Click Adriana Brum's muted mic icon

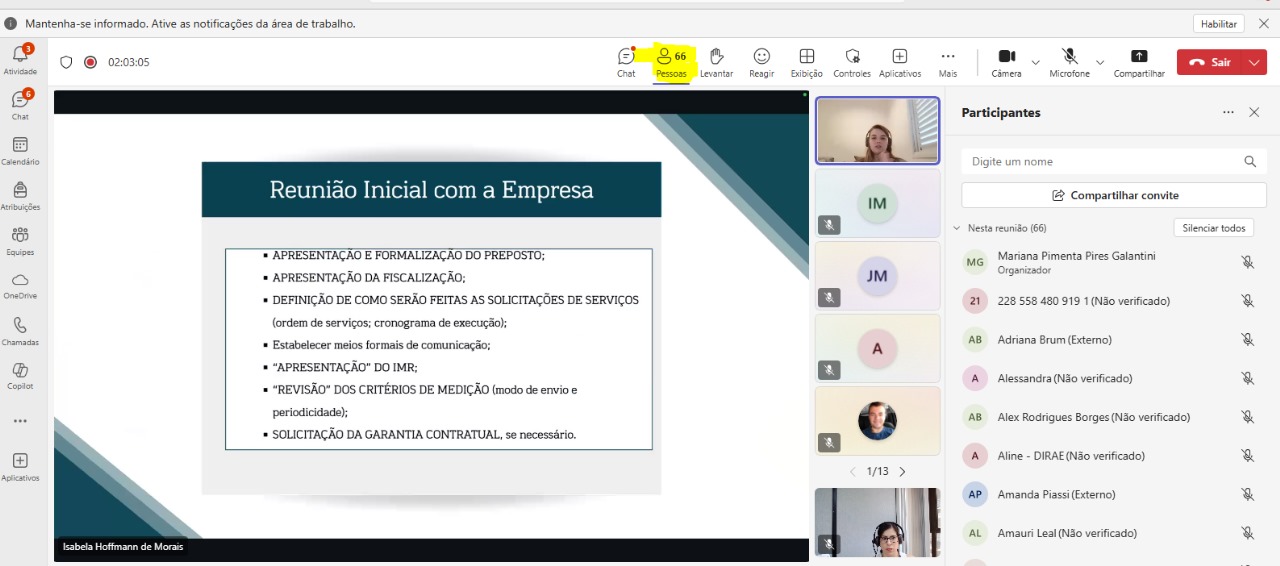[1248, 340]
